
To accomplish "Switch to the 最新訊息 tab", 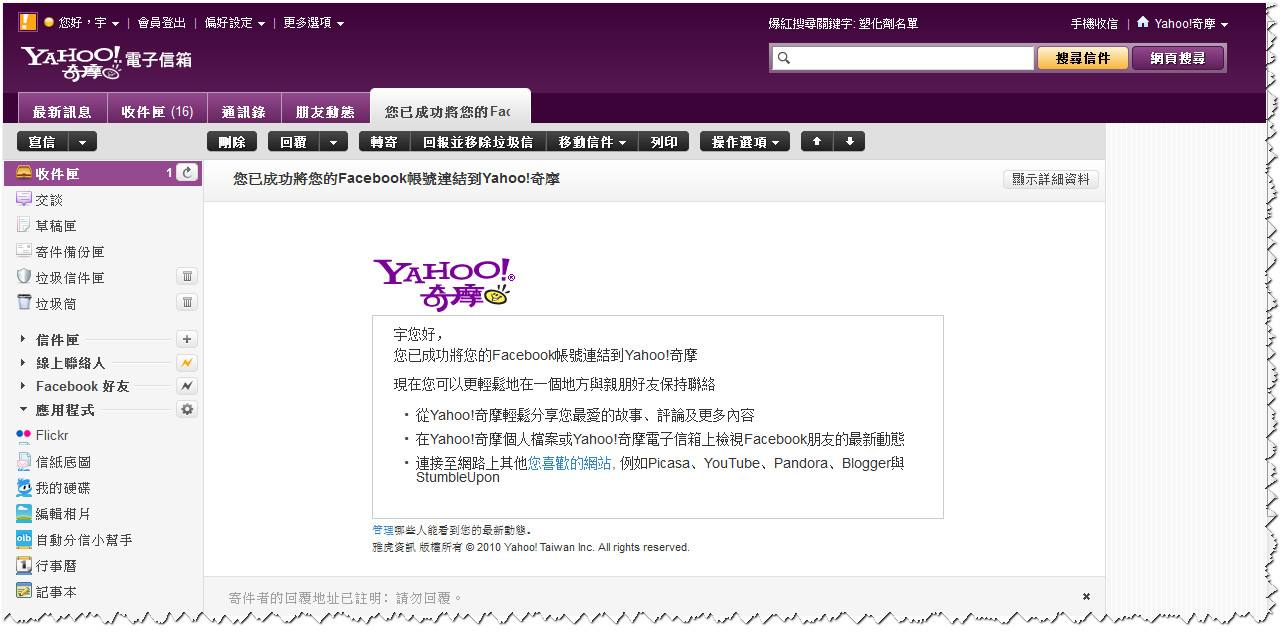I will pyautogui.click(x=62, y=110).
